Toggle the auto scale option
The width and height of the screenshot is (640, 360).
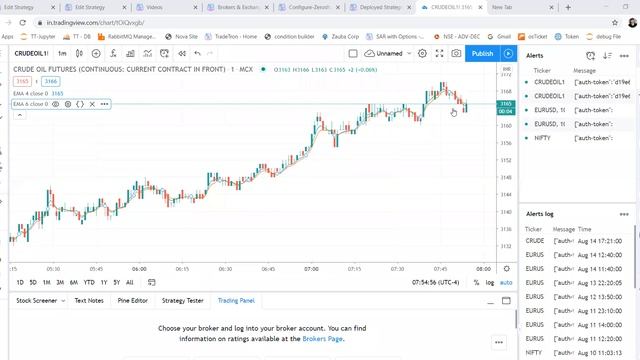pyautogui.click(x=506, y=282)
